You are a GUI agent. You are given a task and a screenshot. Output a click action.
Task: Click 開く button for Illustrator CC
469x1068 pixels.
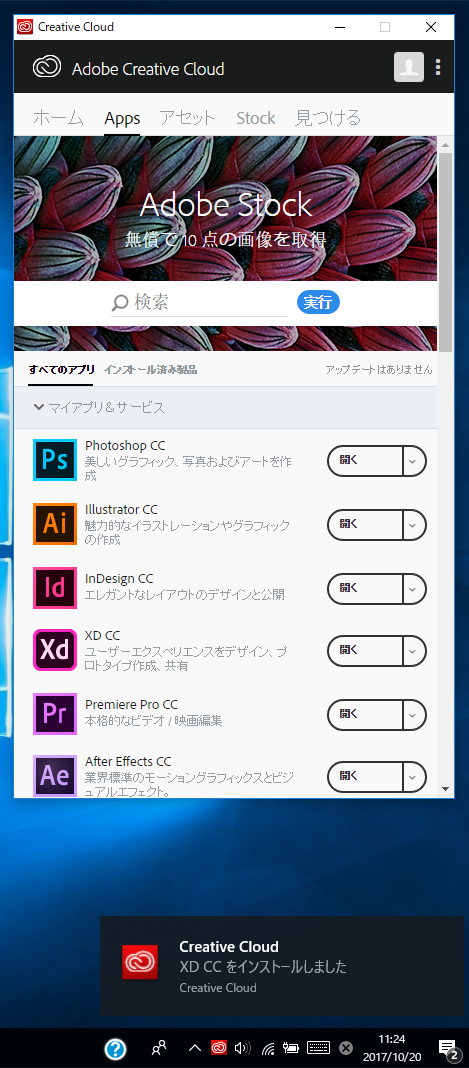(x=366, y=524)
